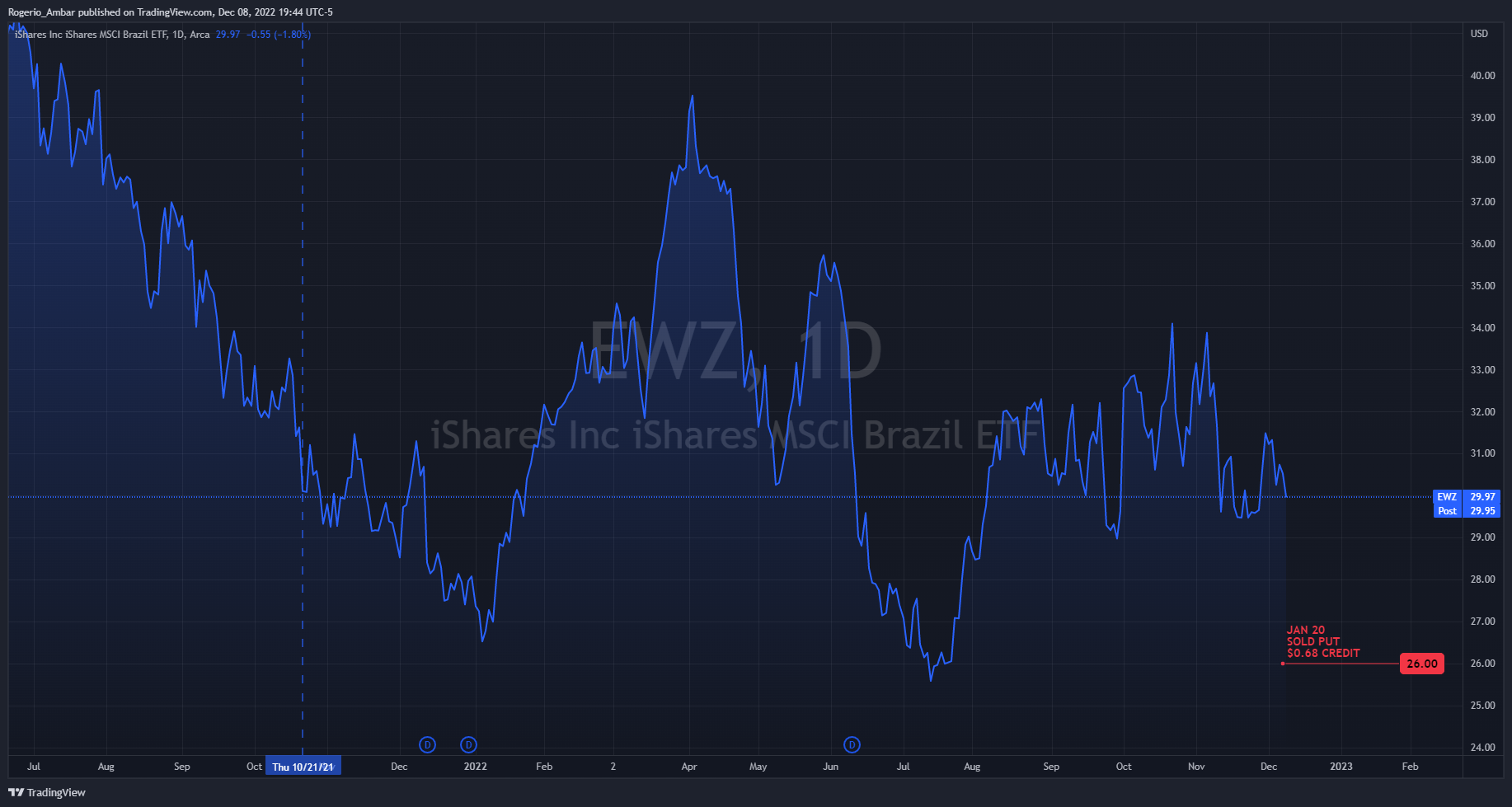Click the USD currency label
The height and width of the screenshot is (807, 1512).
[1479, 34]
